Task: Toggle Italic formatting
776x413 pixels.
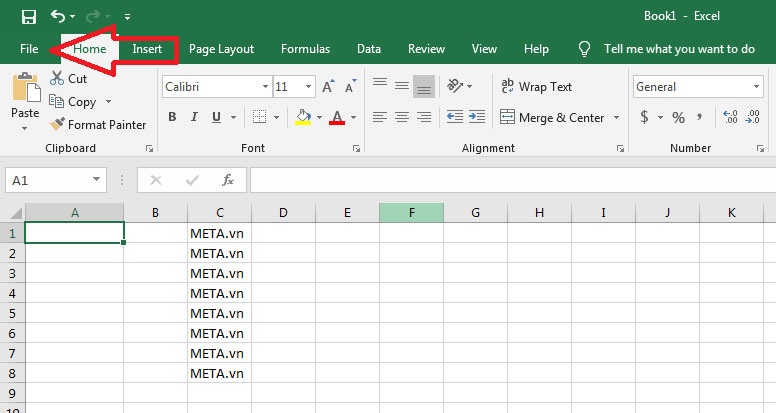Action: (x=194, y=117)
